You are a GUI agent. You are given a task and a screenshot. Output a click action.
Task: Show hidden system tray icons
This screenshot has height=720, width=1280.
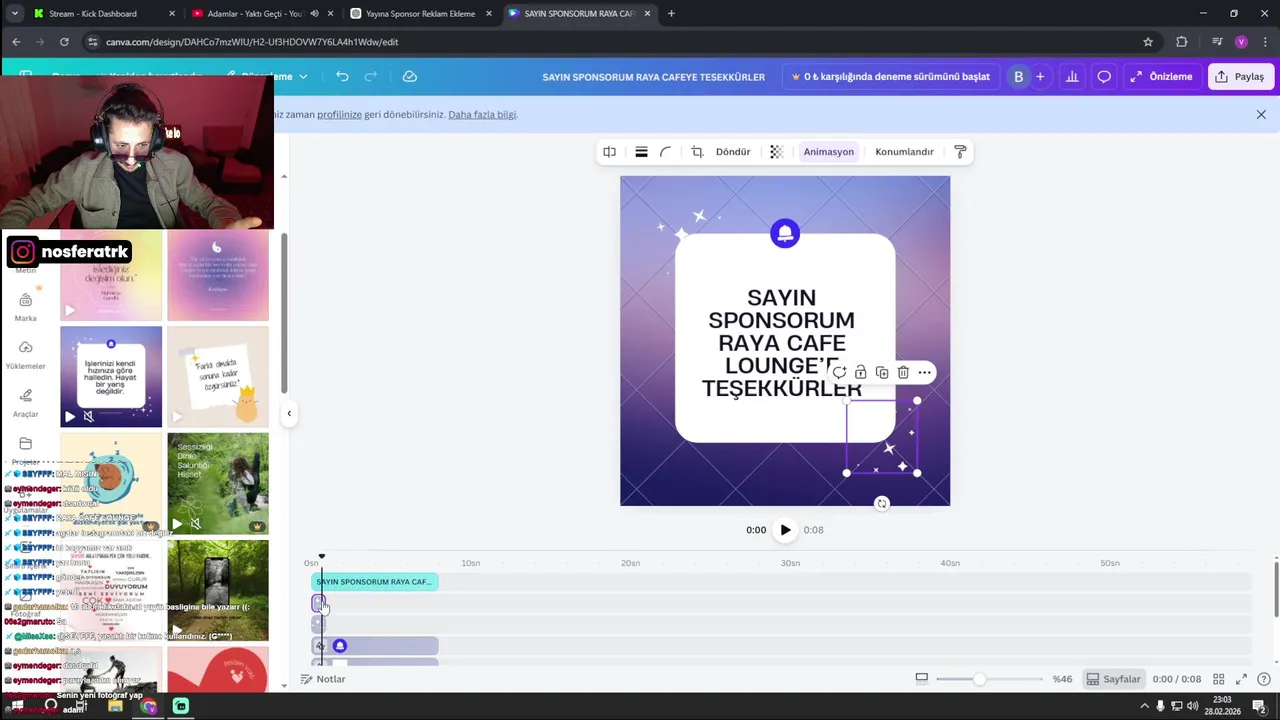pos(1144,706)
